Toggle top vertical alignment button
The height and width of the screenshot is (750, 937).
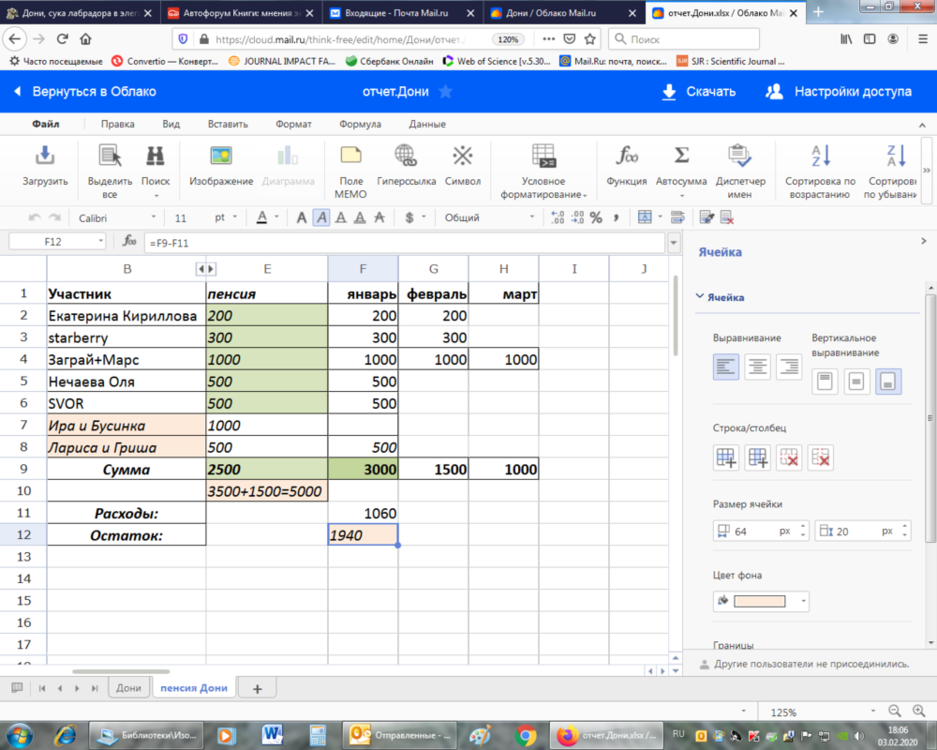[x=825, y=381]
